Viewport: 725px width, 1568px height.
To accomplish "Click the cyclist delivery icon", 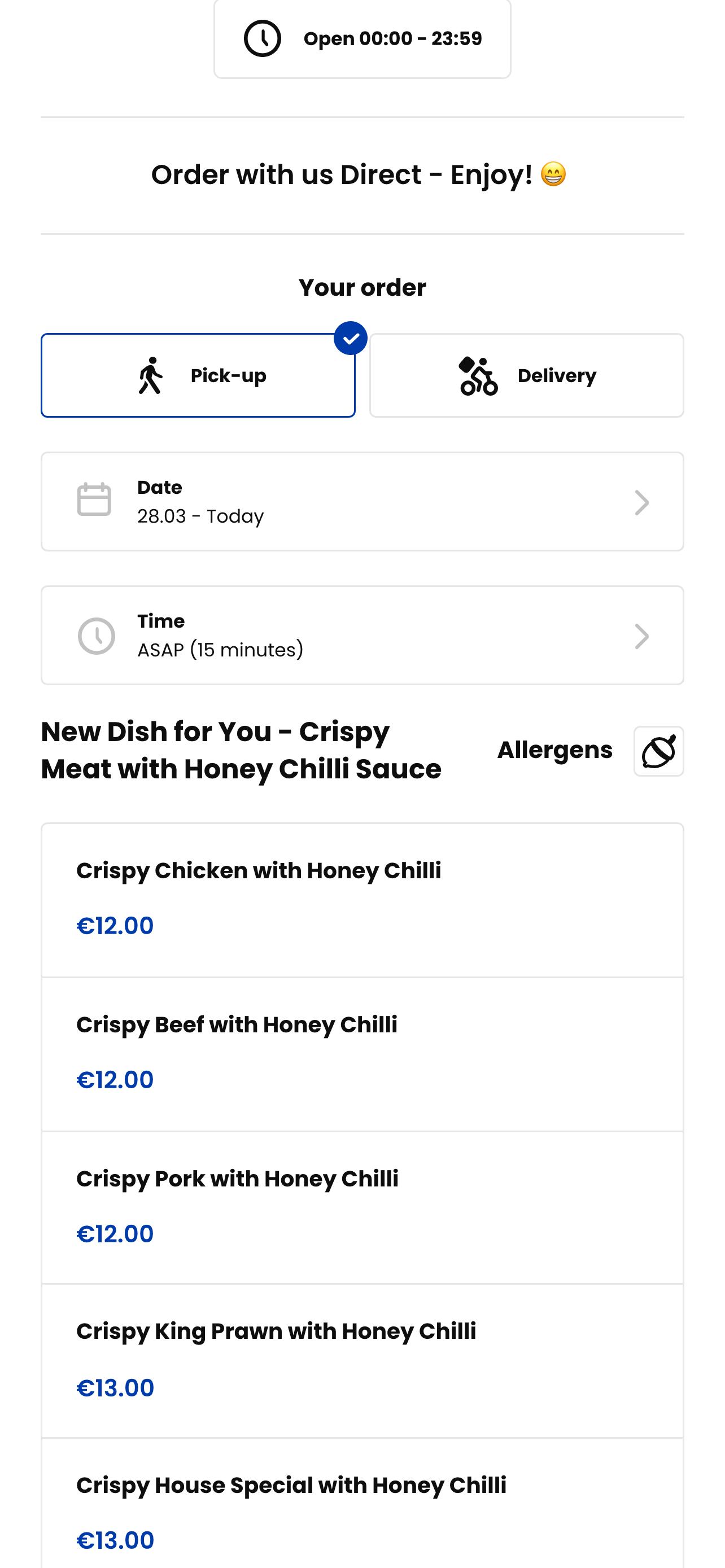I will [x=478, y=375].
